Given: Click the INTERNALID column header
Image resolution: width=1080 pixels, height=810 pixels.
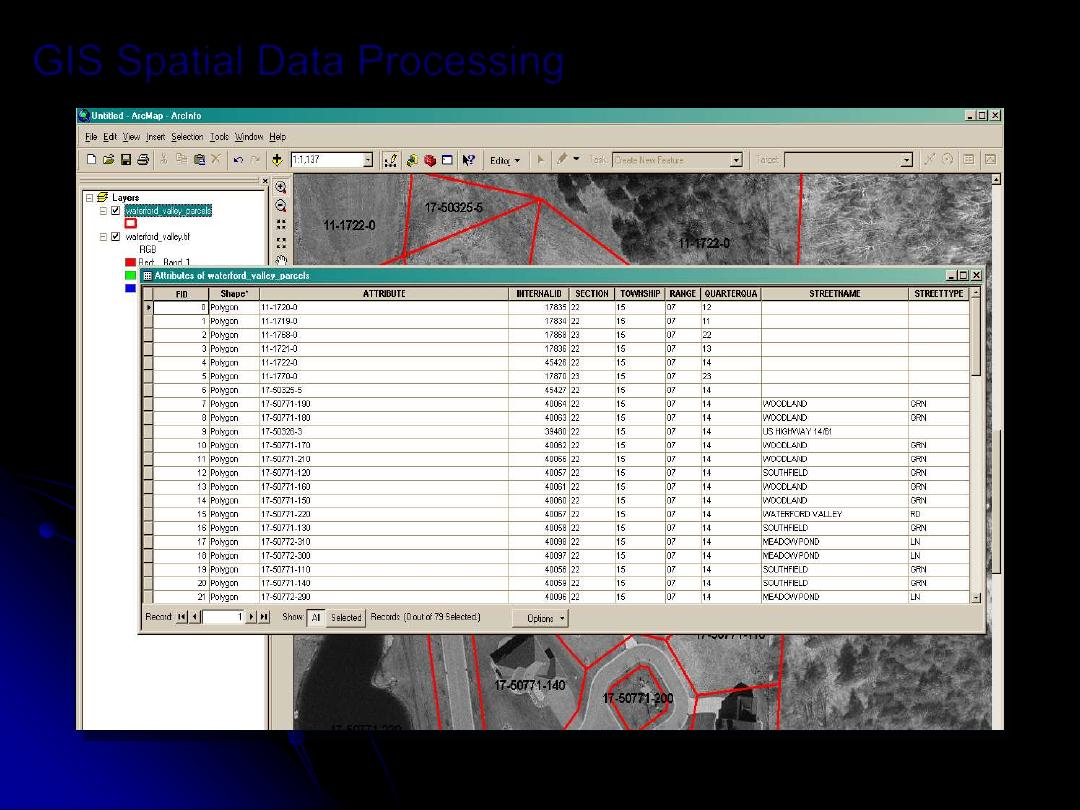Looking at the screenshot, I should pos(539,293).
